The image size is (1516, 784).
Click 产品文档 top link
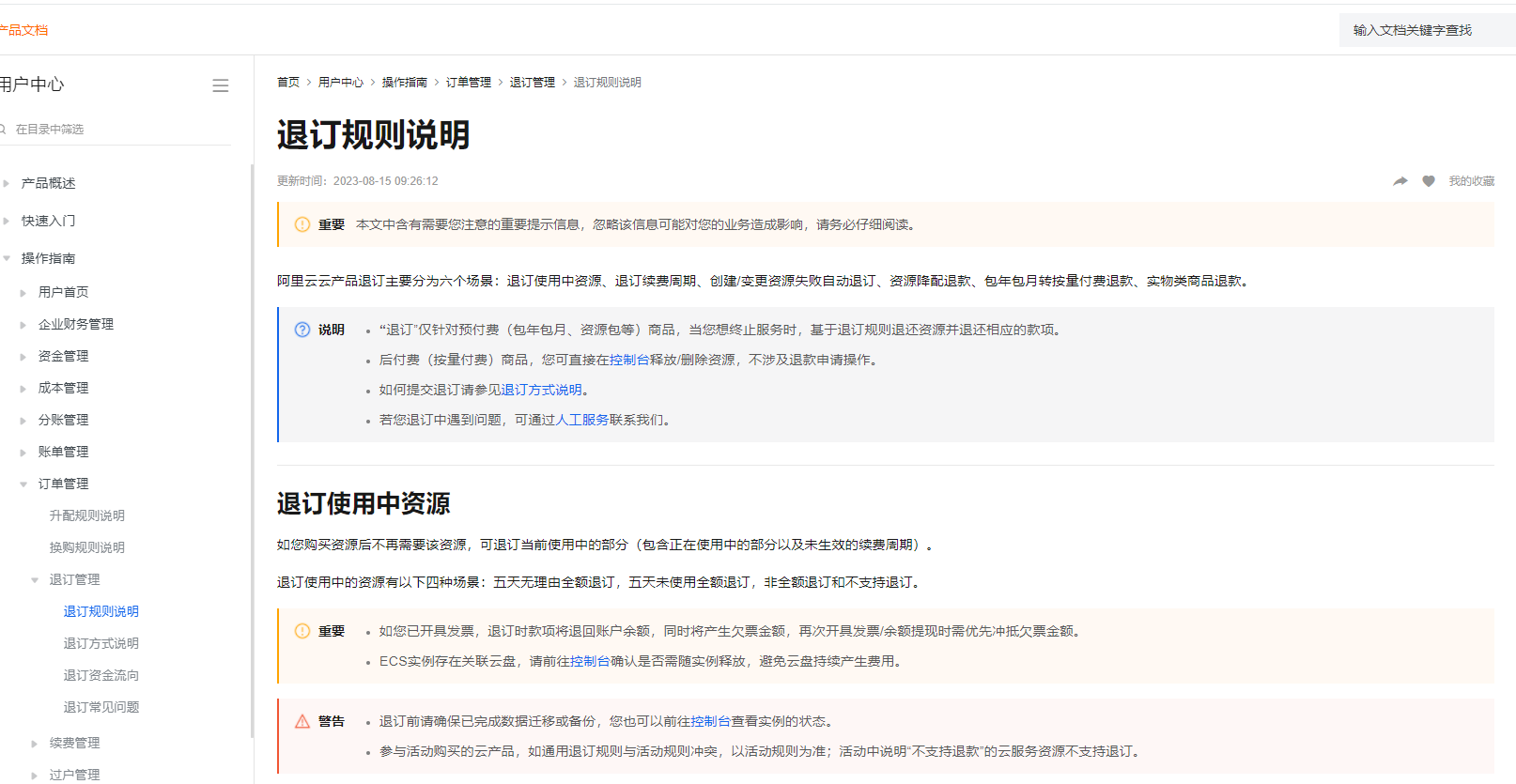click(23, 30)
